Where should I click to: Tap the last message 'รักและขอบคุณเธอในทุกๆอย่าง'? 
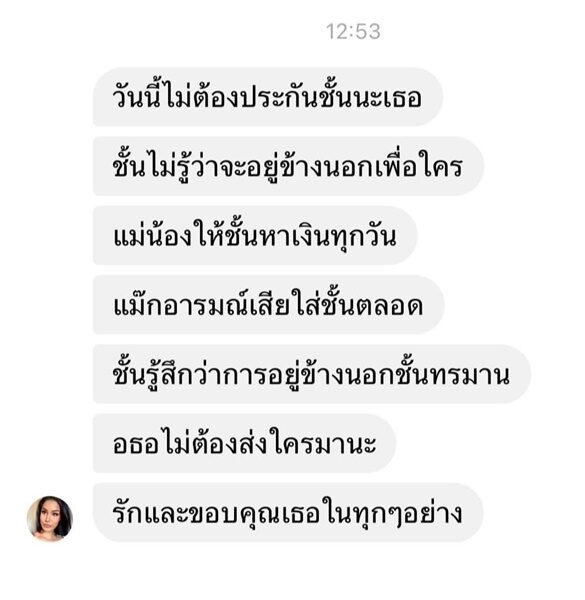point(288,512)
